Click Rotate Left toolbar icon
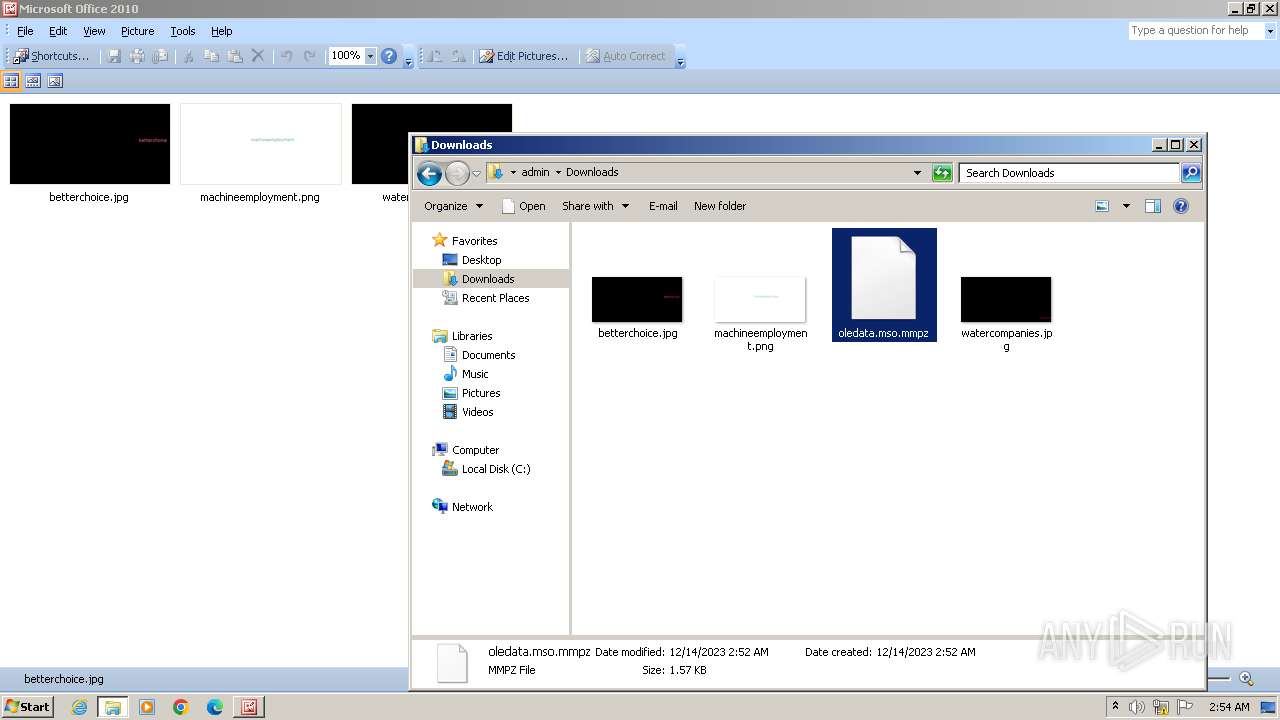The image size is (1280, 720). [x=435, y=56]
